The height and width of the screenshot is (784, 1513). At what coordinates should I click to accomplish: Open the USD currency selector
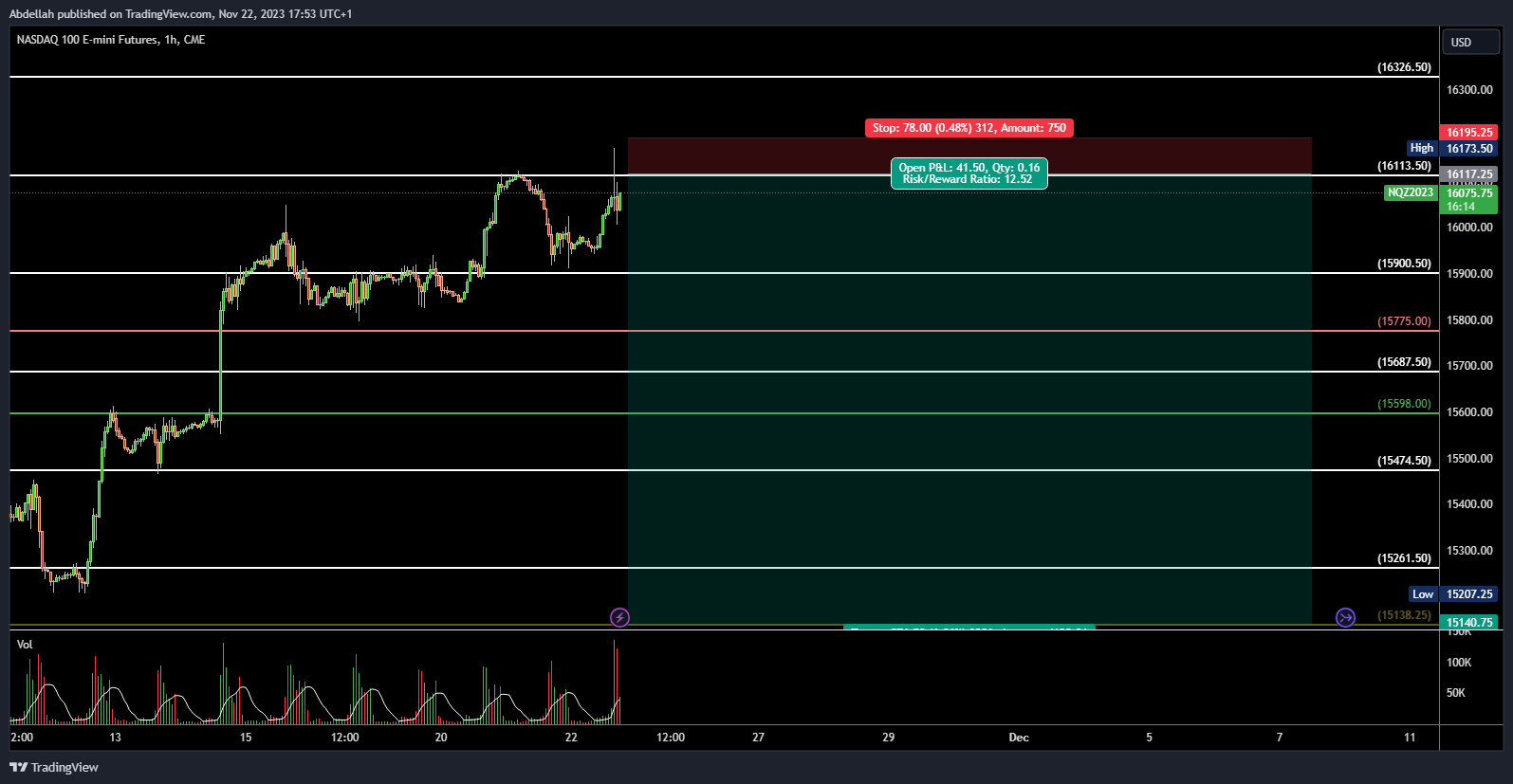pos(1471,42)
